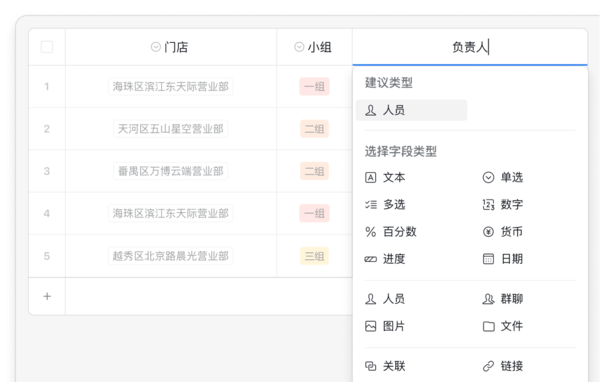The height and width of the screenshot is (382, 600).
Task: Pick the 货币 currency icon
Action: coord(488,232)
